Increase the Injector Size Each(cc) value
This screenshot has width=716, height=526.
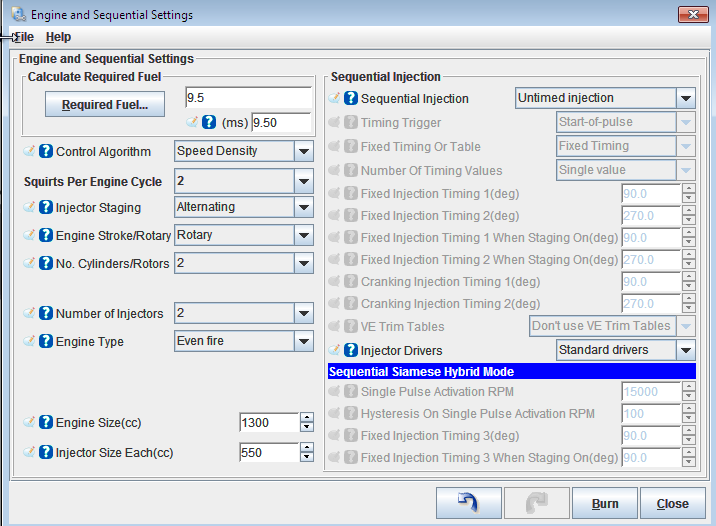[307, 447]
